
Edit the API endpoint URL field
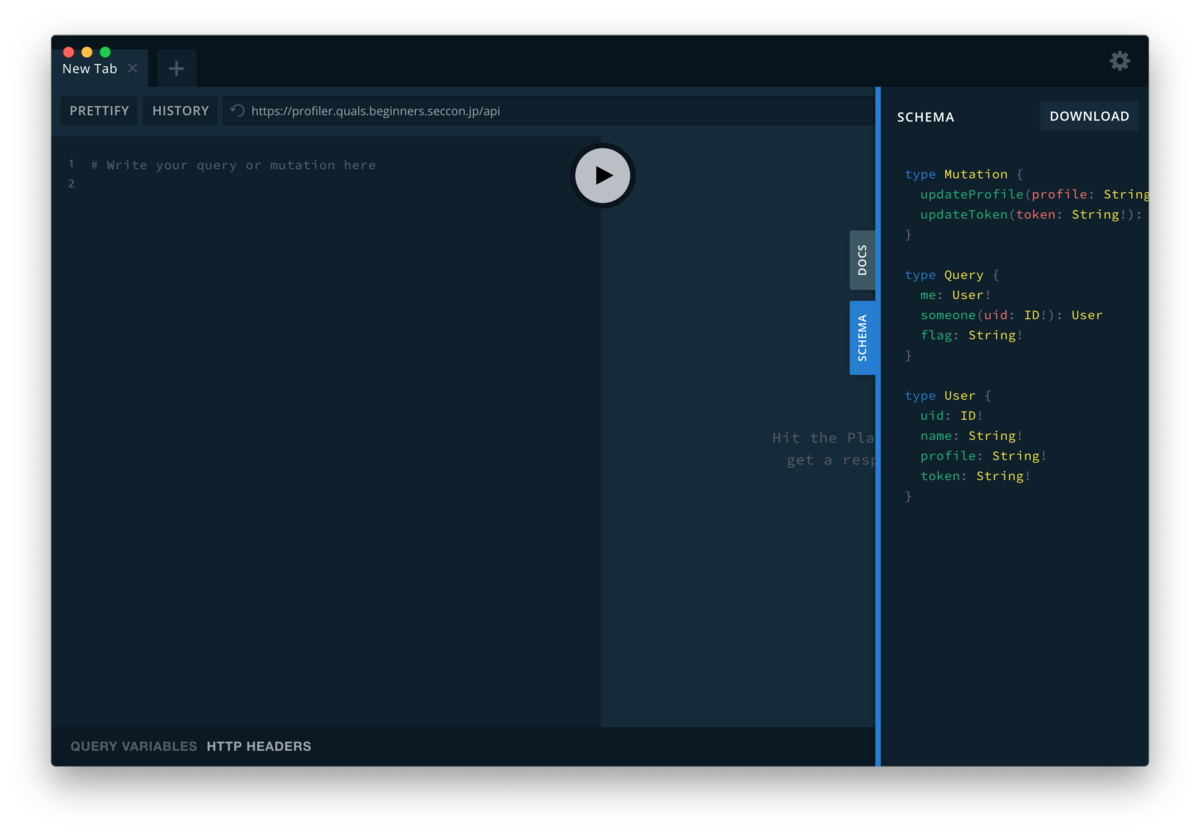click(548, 111)
